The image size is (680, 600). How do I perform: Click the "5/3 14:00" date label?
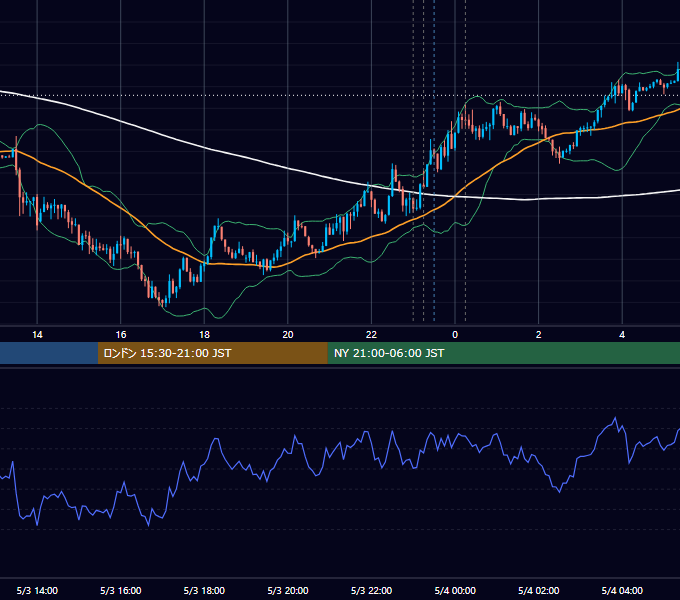coord(37,591)
